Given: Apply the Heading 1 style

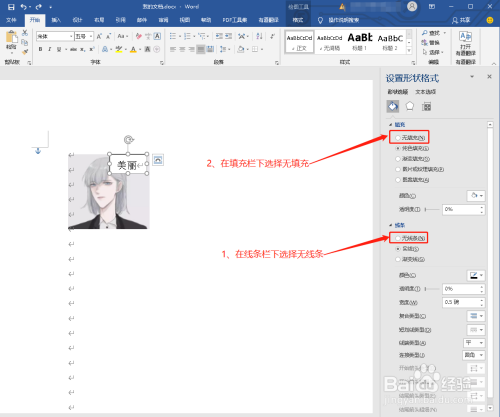Looking at the screenshot, I should [360, 42].
